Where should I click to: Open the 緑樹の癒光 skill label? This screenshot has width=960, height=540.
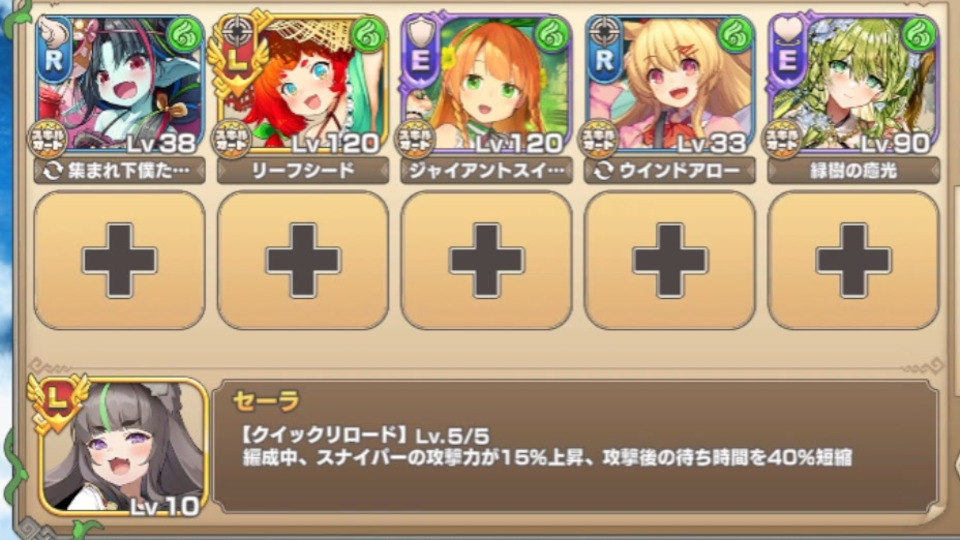[x=853, y=170]
